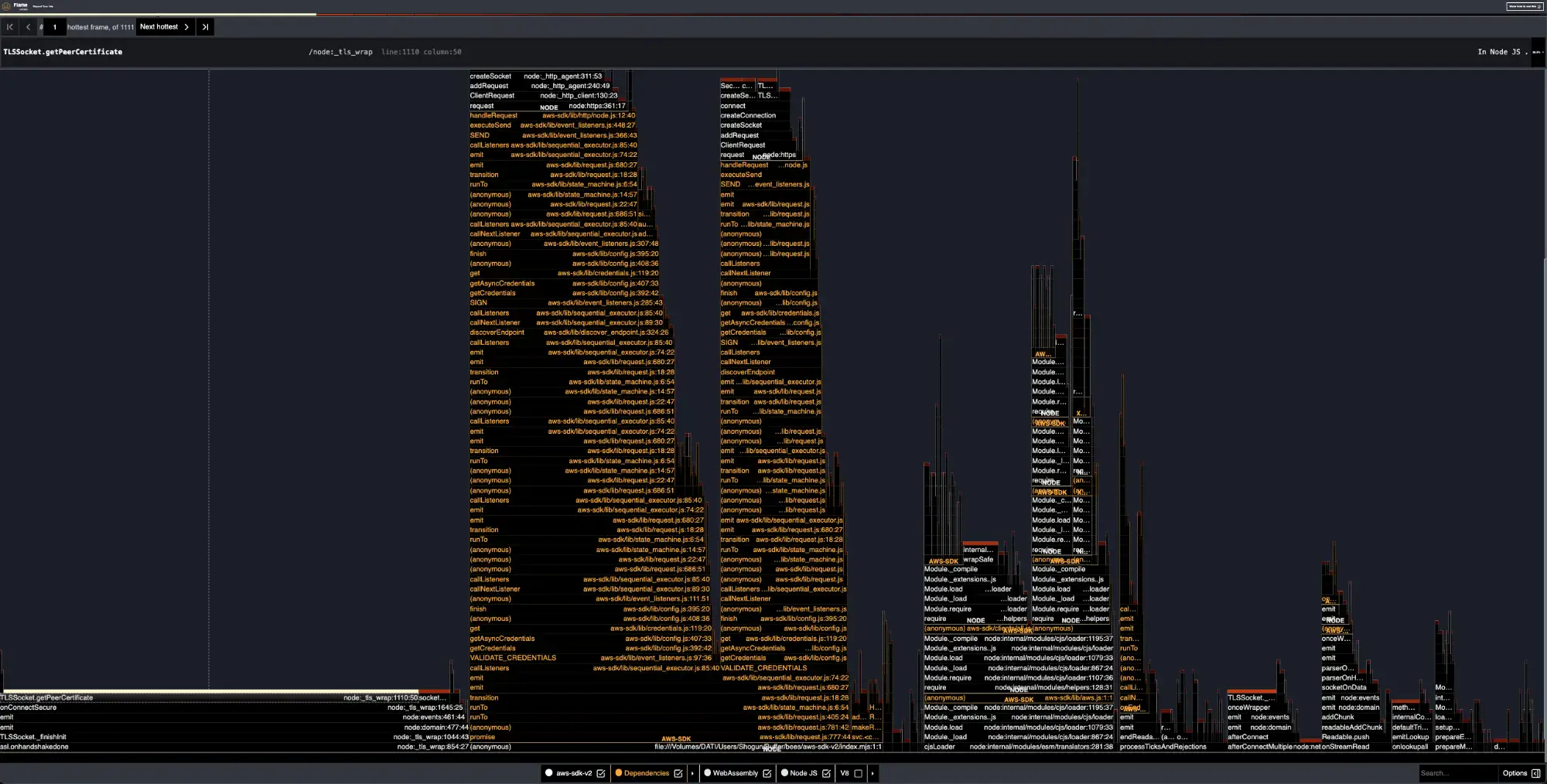This screenshot has width=1547, height=784.
Task: Expand the arrow after V8 filter
Action: [873, 773]
